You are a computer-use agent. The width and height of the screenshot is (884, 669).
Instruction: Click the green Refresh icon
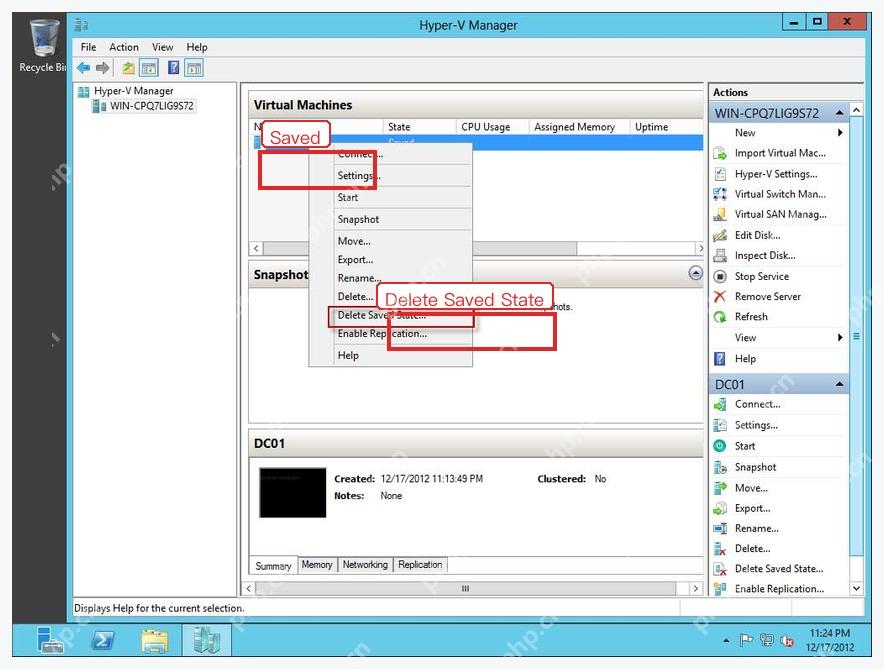click(x=720, y=317)
